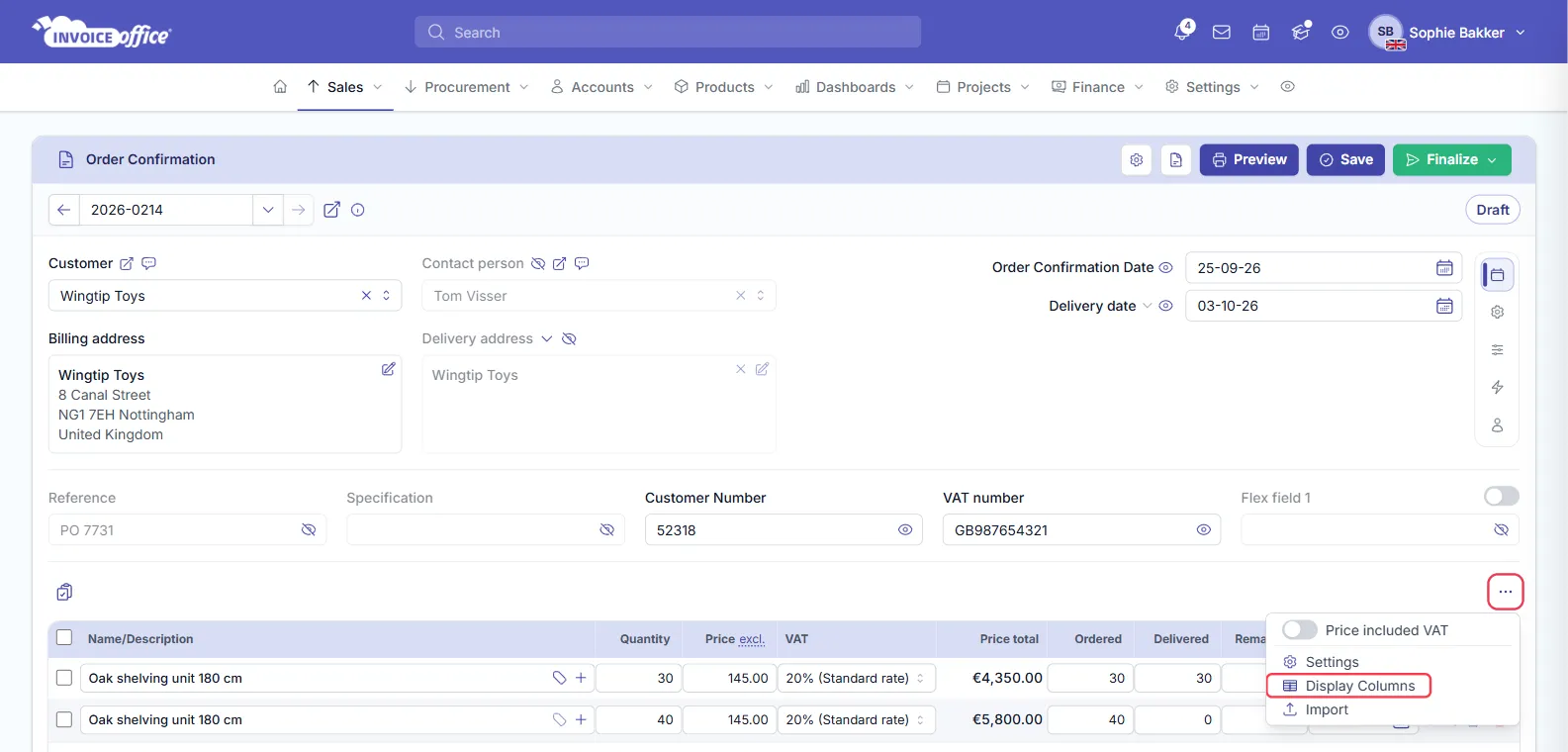Toggle Order Confirmation Date visibility eye
1568x752 pixels.
1166,267
